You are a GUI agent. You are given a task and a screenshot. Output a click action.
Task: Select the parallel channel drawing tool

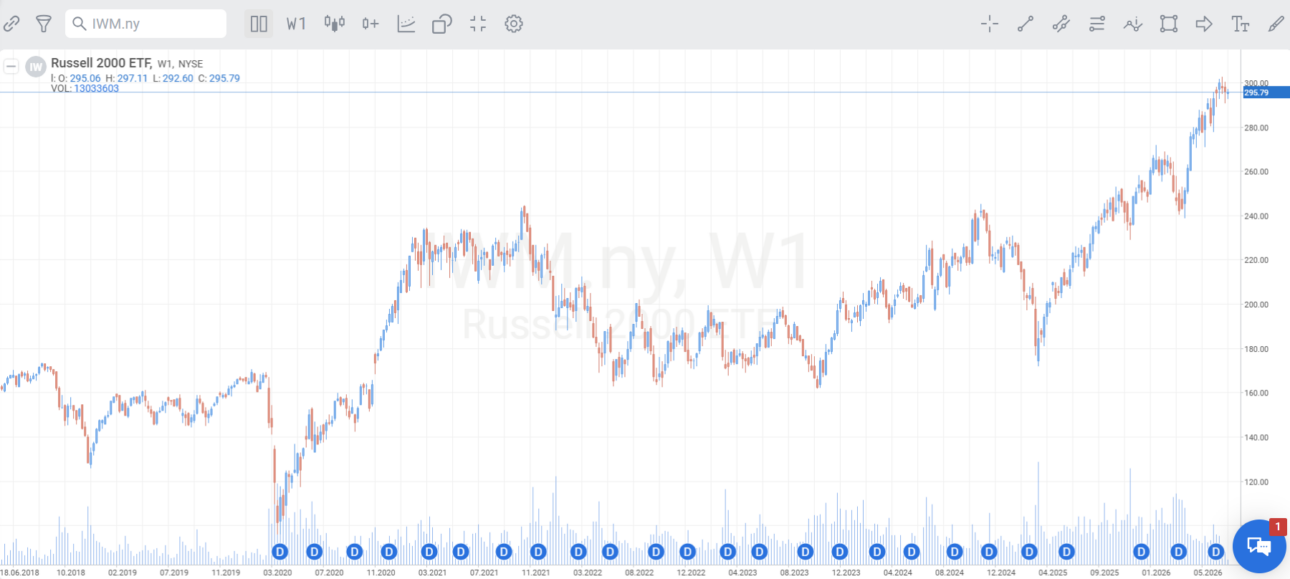click(x=1061, y=24)
